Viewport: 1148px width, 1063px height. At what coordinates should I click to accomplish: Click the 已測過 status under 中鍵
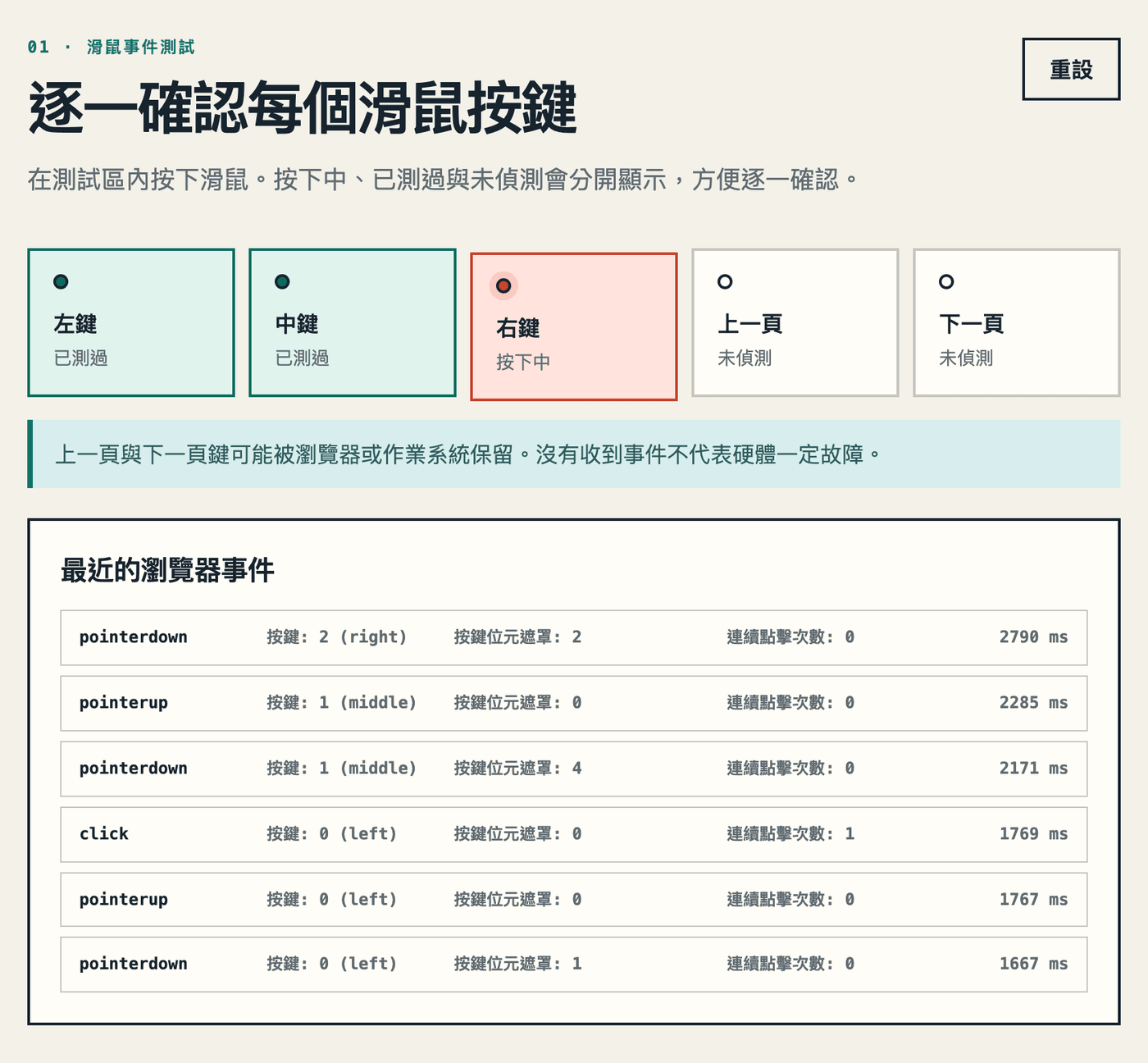point(302,358)
